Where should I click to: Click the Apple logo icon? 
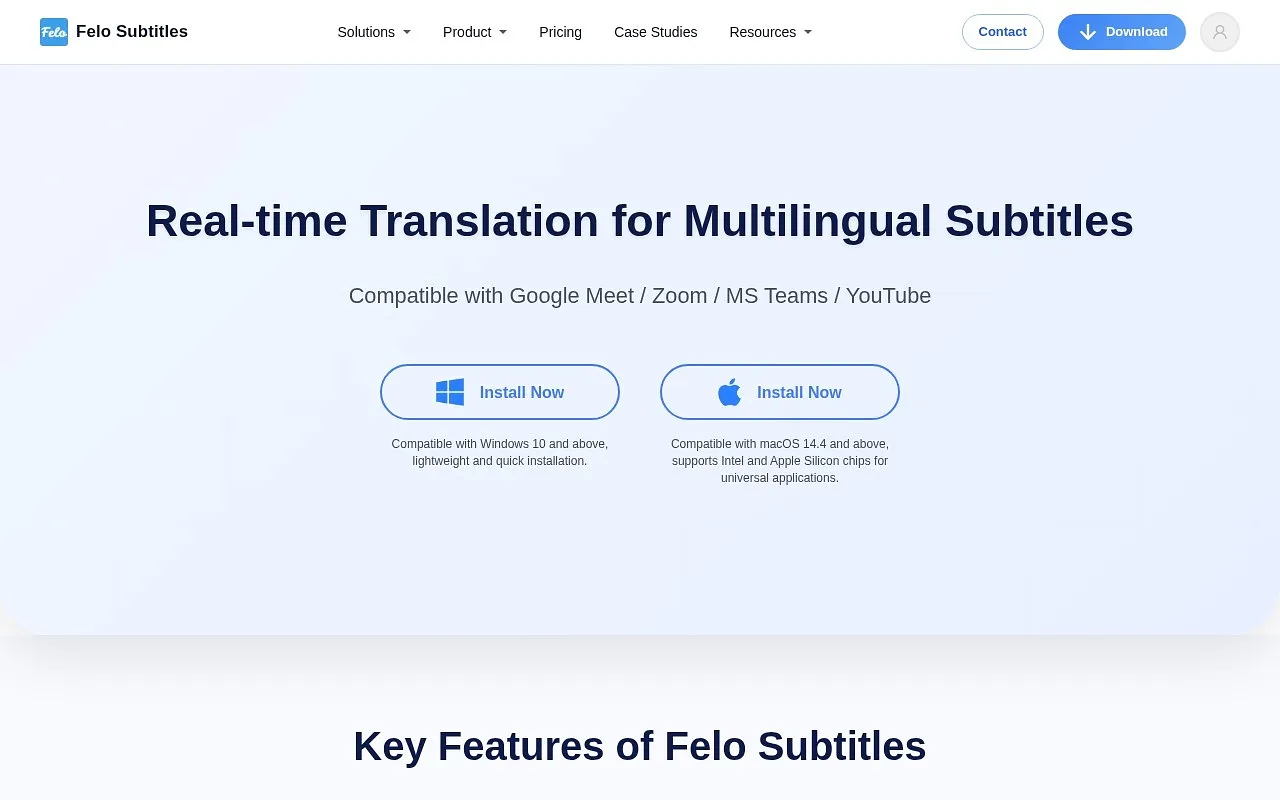click(730, 392)
